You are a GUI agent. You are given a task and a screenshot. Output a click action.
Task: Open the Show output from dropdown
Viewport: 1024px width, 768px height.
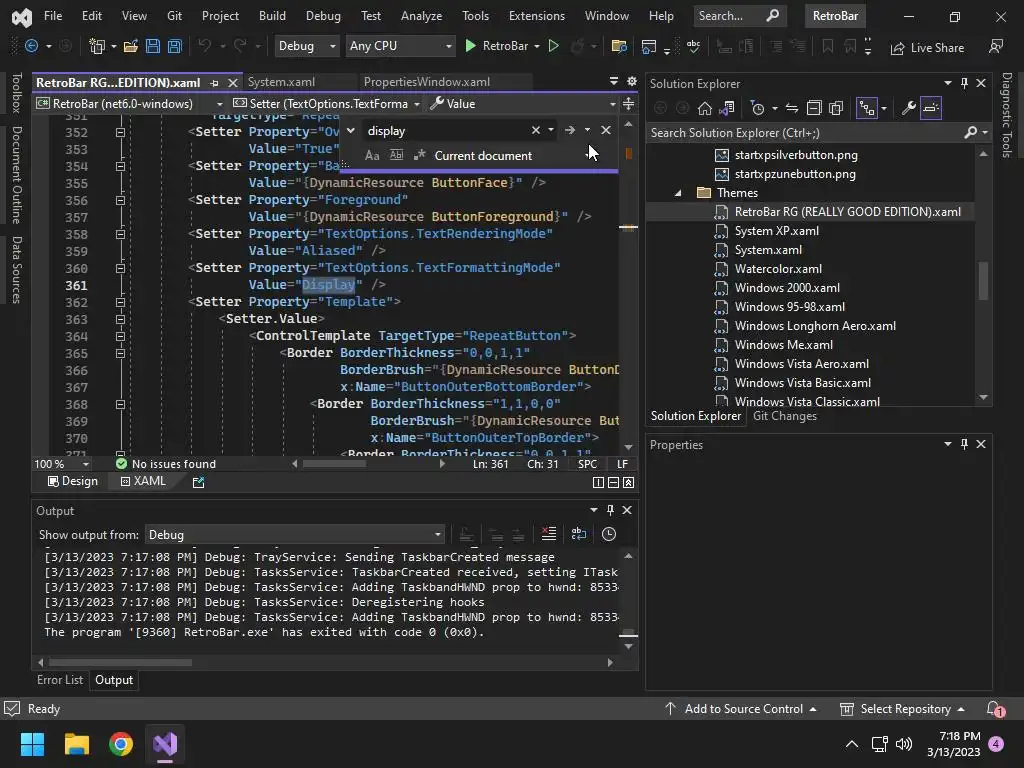pyautogui.click(x=294, y=534)
